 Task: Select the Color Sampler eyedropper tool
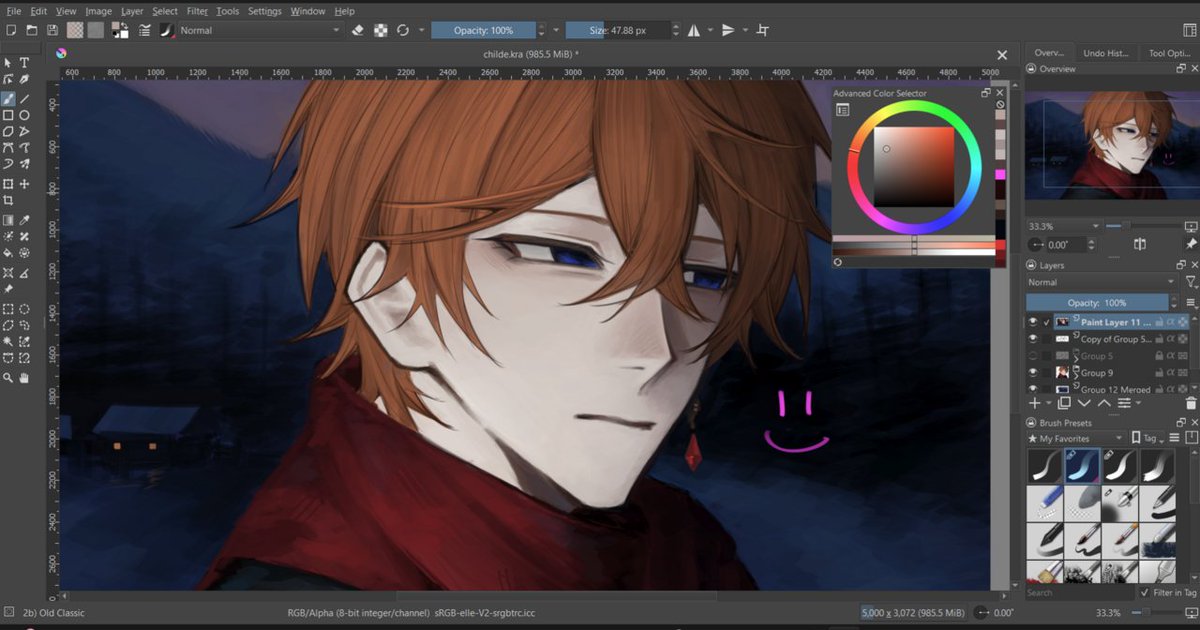pyautogui.click(x=25, y=220)
